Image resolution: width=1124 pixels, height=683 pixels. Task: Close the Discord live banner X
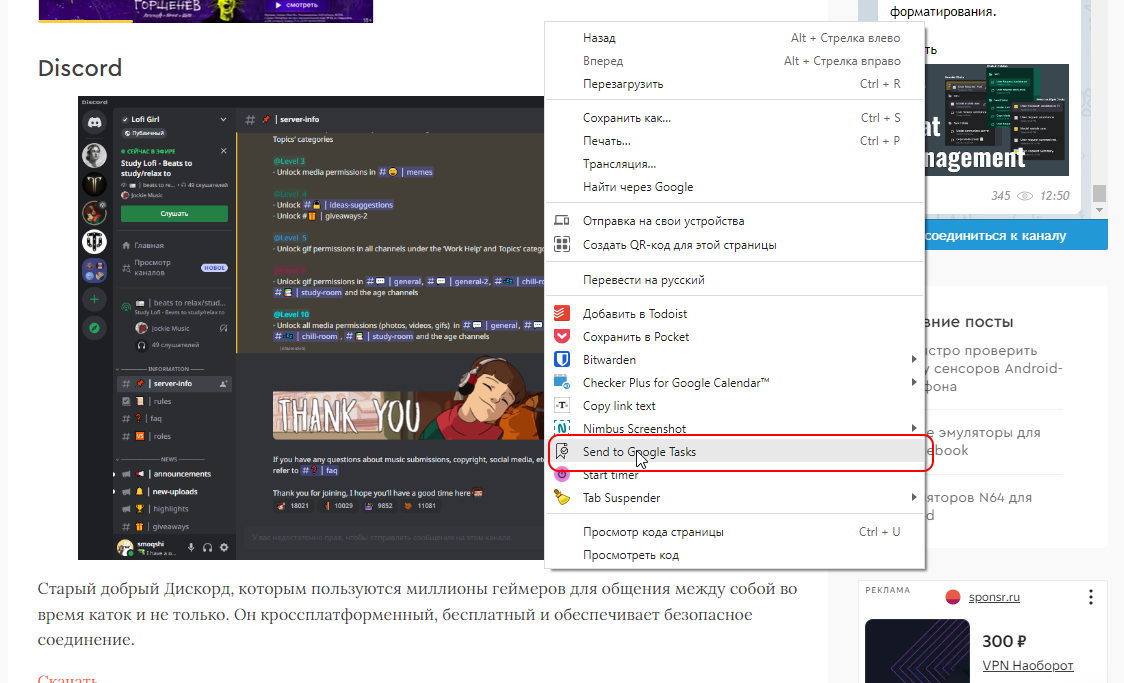point(224,151)
